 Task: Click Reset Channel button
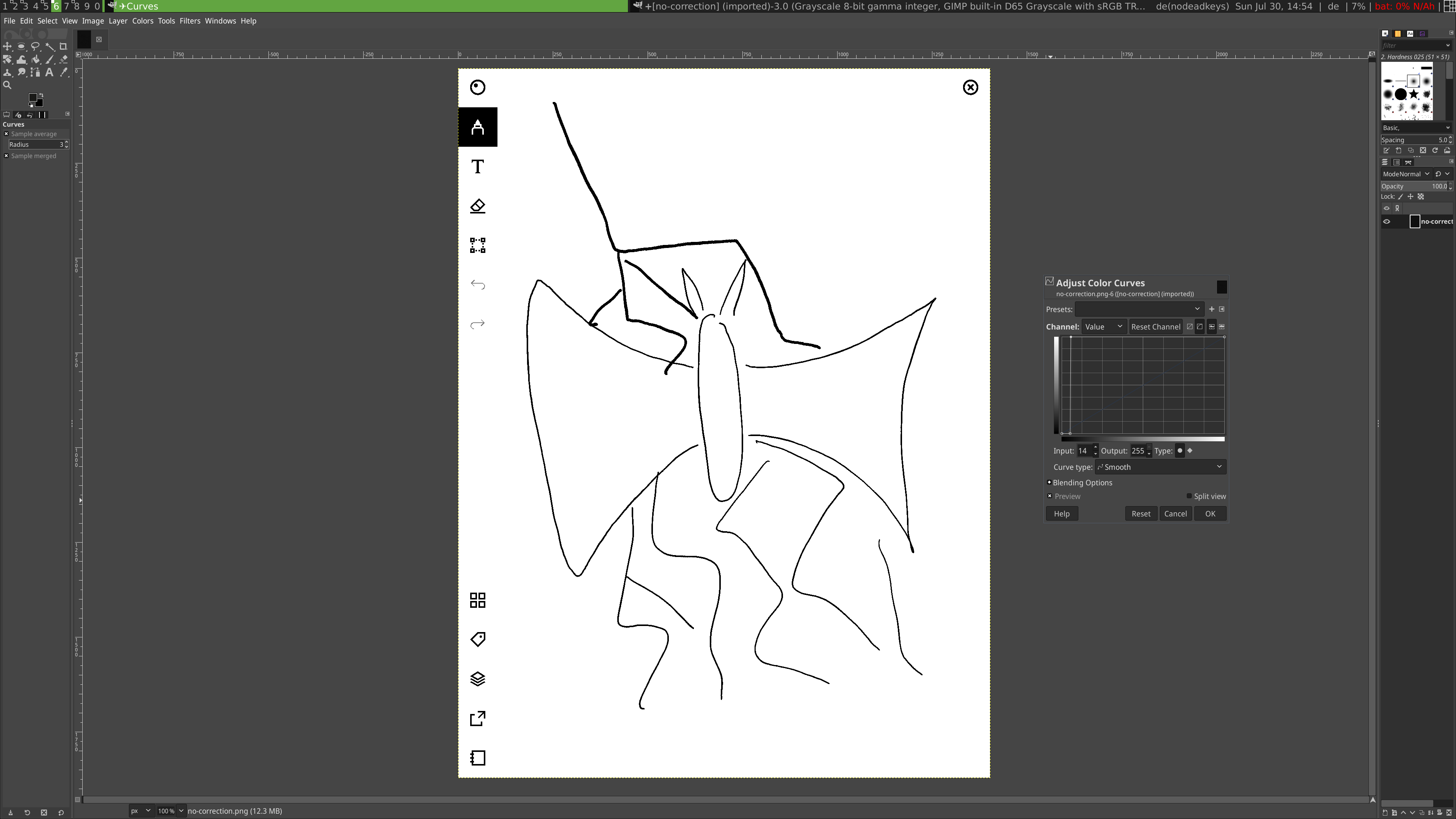[x=1156, y=327]
